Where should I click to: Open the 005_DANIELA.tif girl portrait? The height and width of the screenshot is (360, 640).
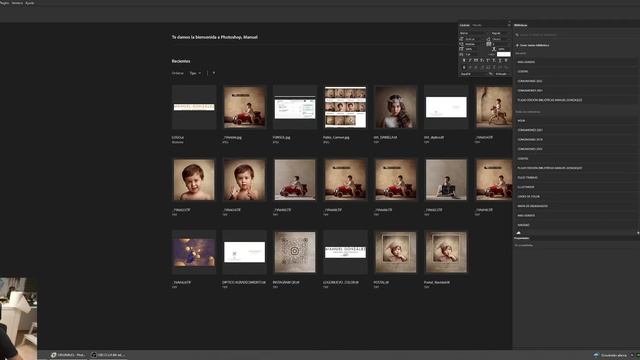396,107
